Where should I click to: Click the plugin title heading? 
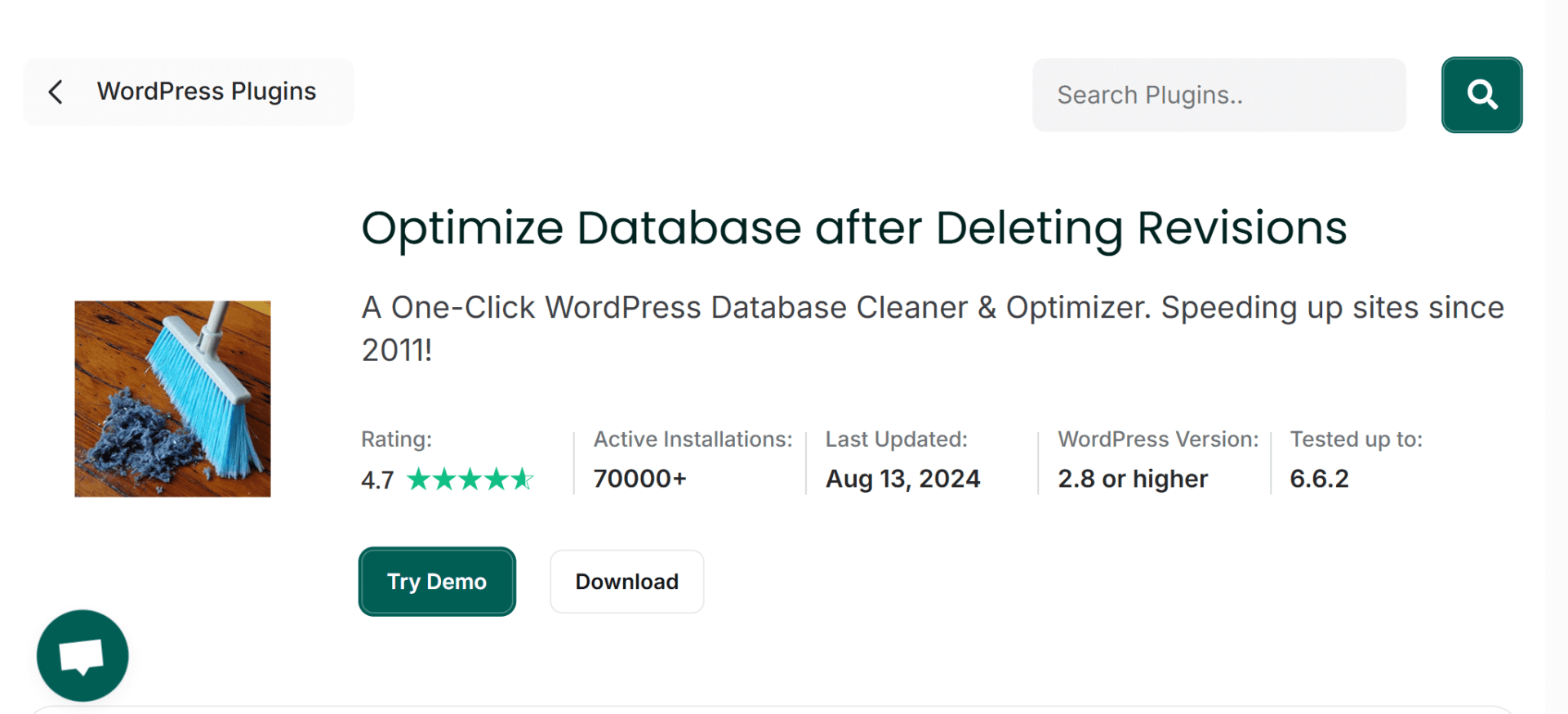(854, 228)
